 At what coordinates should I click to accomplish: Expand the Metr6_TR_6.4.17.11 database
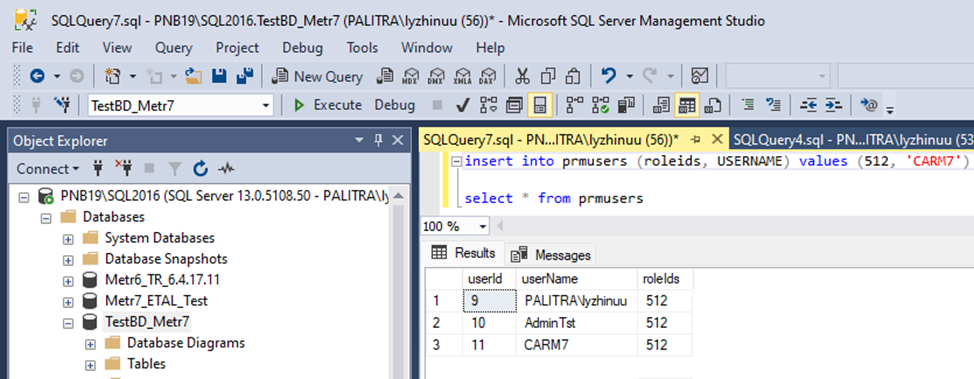pyautogui.click(x=68, y=281)
